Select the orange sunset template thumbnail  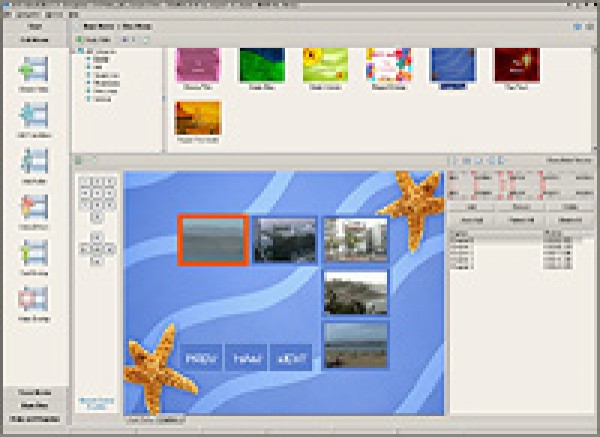coord(198,118)
